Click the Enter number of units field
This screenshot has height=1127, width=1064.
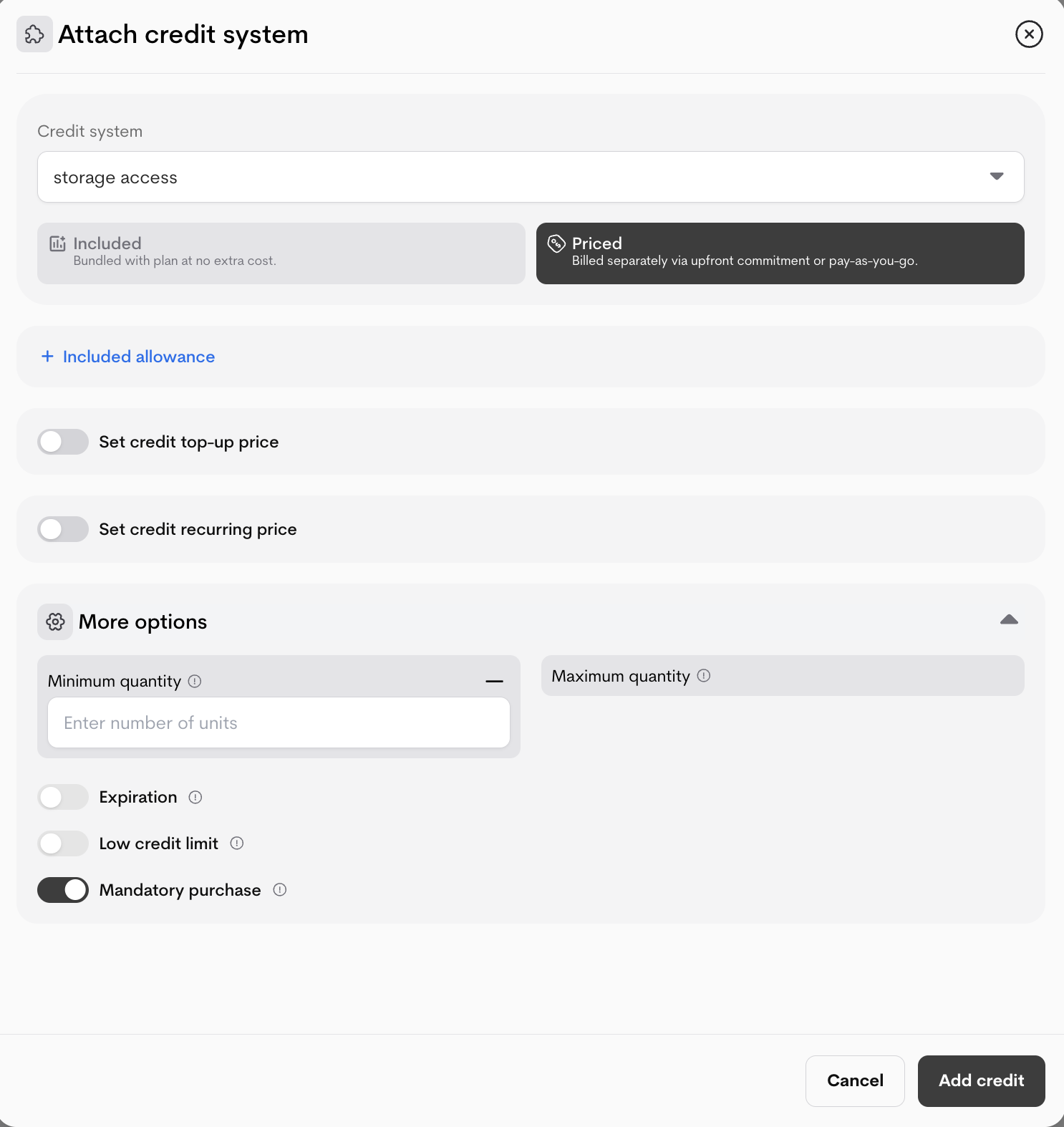(x=279, y=722)
